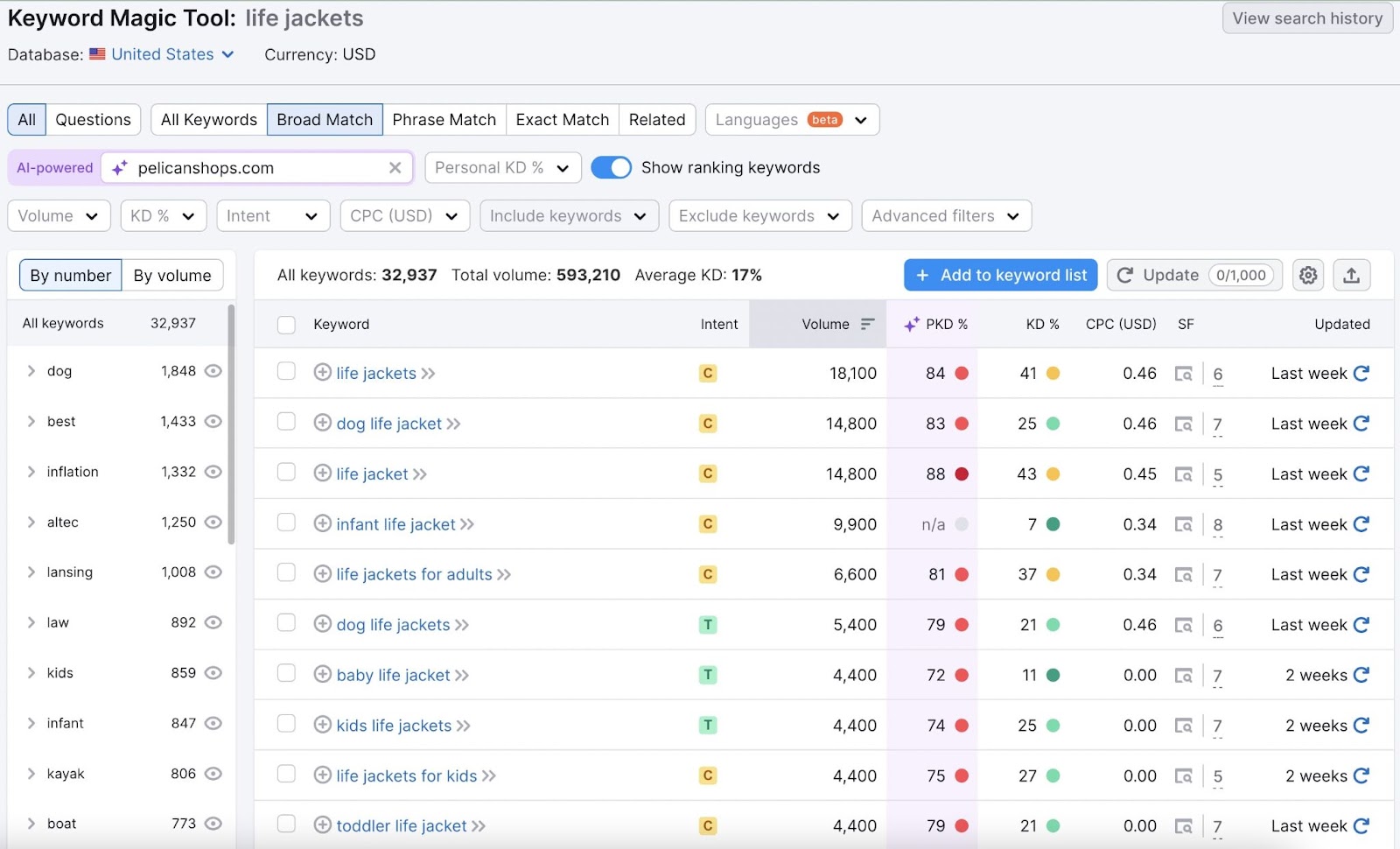The width and height of the screenshot is (1400, 849).
Task: Open the Intent filter dropdown
Action: pos(273,215)
